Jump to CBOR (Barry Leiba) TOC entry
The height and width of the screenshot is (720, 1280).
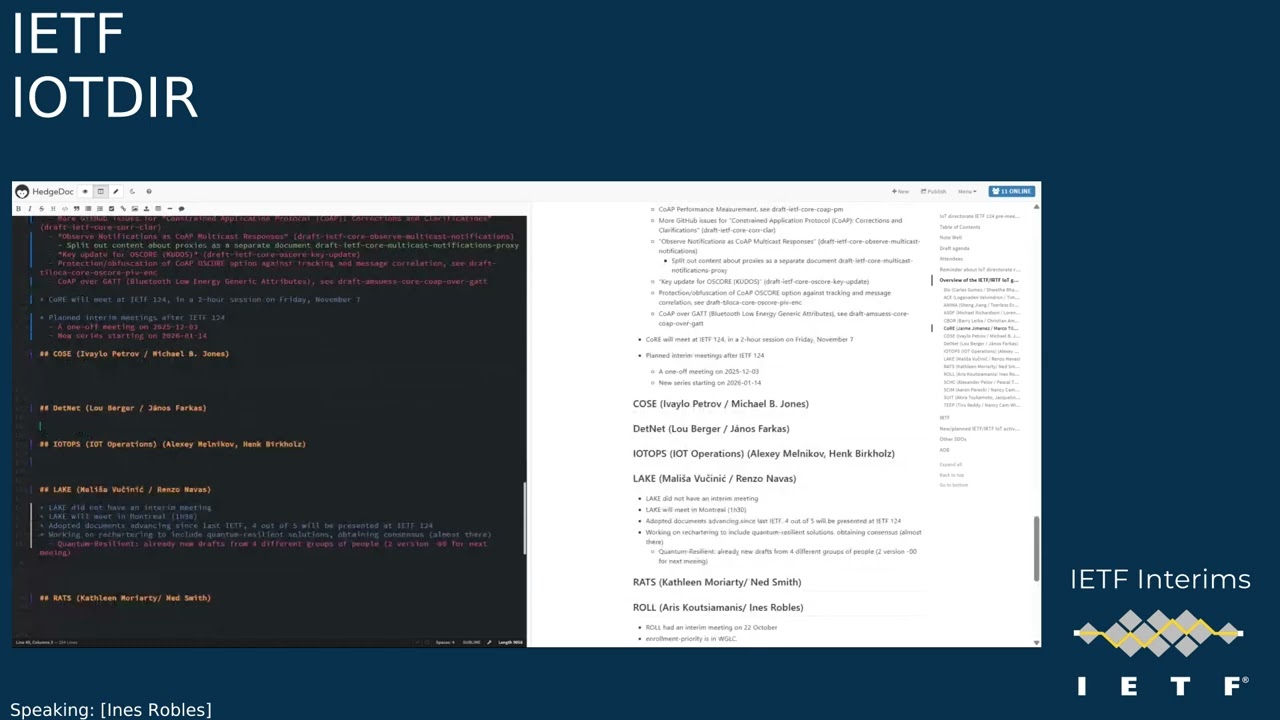[x=981, y=320]
